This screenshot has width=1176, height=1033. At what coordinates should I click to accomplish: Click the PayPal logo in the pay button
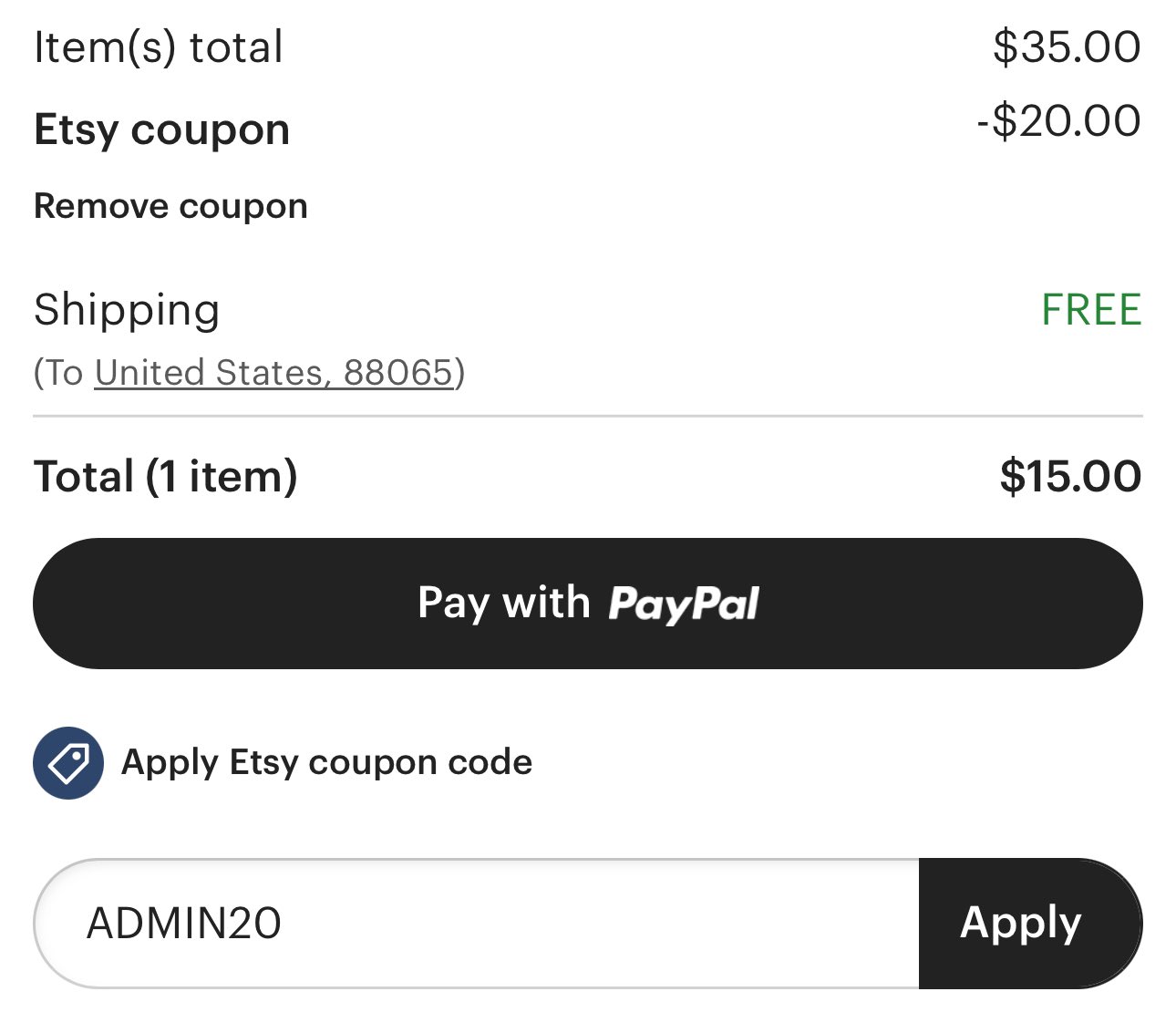pyautogui.click(x=684, y=604)
